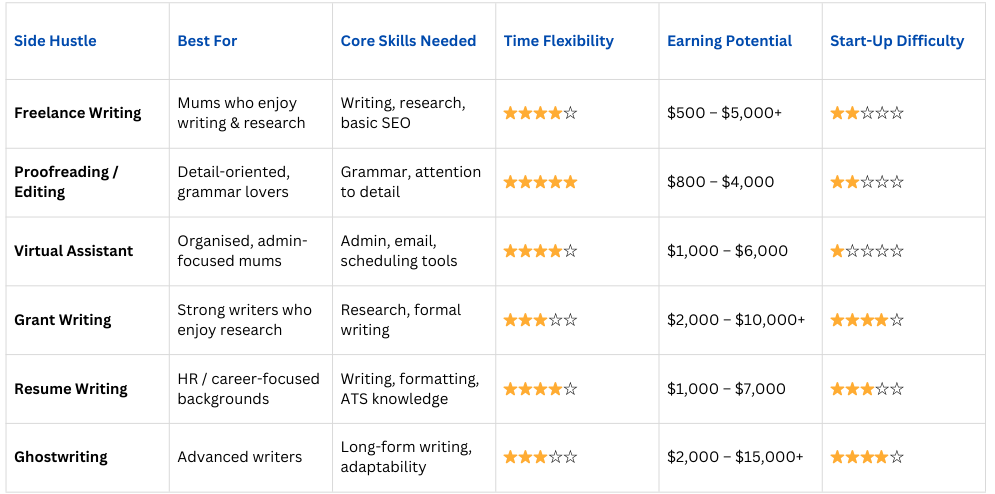The image size is (995, 494).
Task: Click Virtual Assistant start-up difficulty stars
Action: (867, 251)
